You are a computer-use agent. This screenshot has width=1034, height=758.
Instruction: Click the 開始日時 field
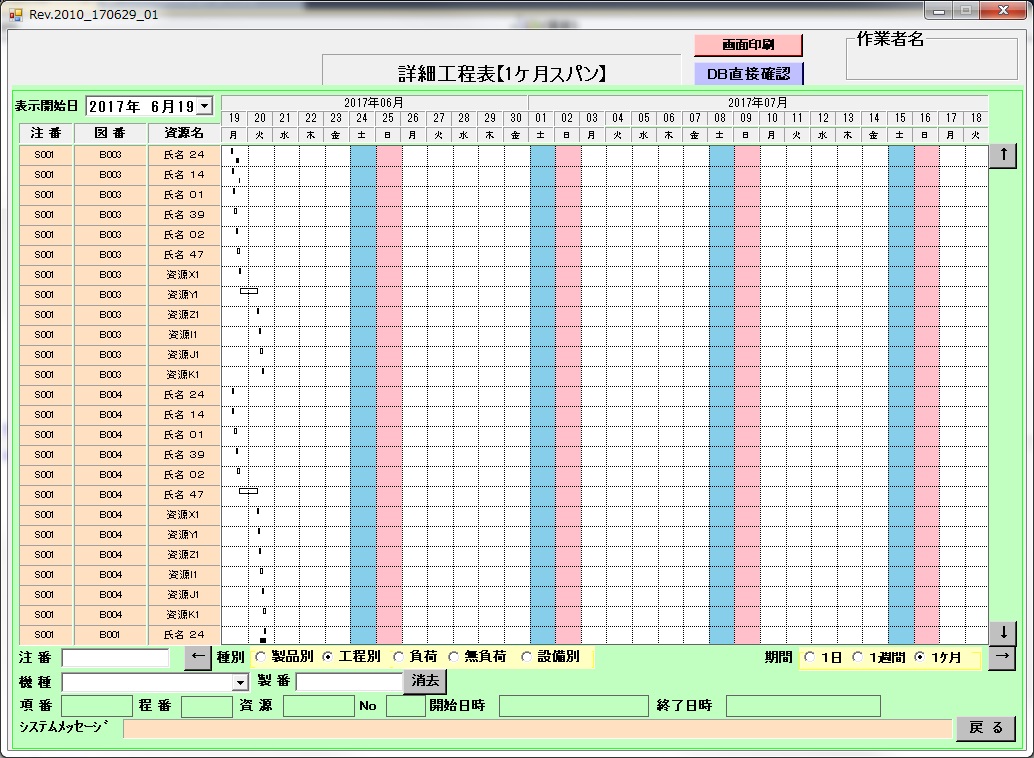tap(574, 706)
